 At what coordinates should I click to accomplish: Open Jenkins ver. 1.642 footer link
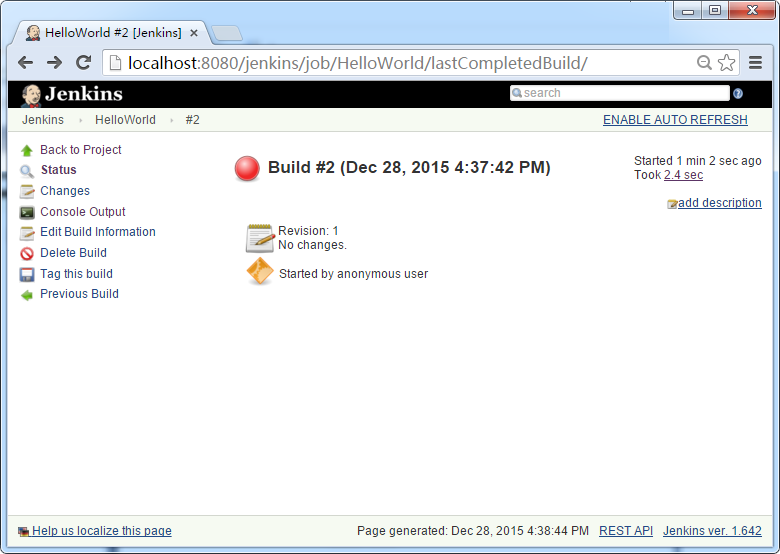click(x=712, y=531)
